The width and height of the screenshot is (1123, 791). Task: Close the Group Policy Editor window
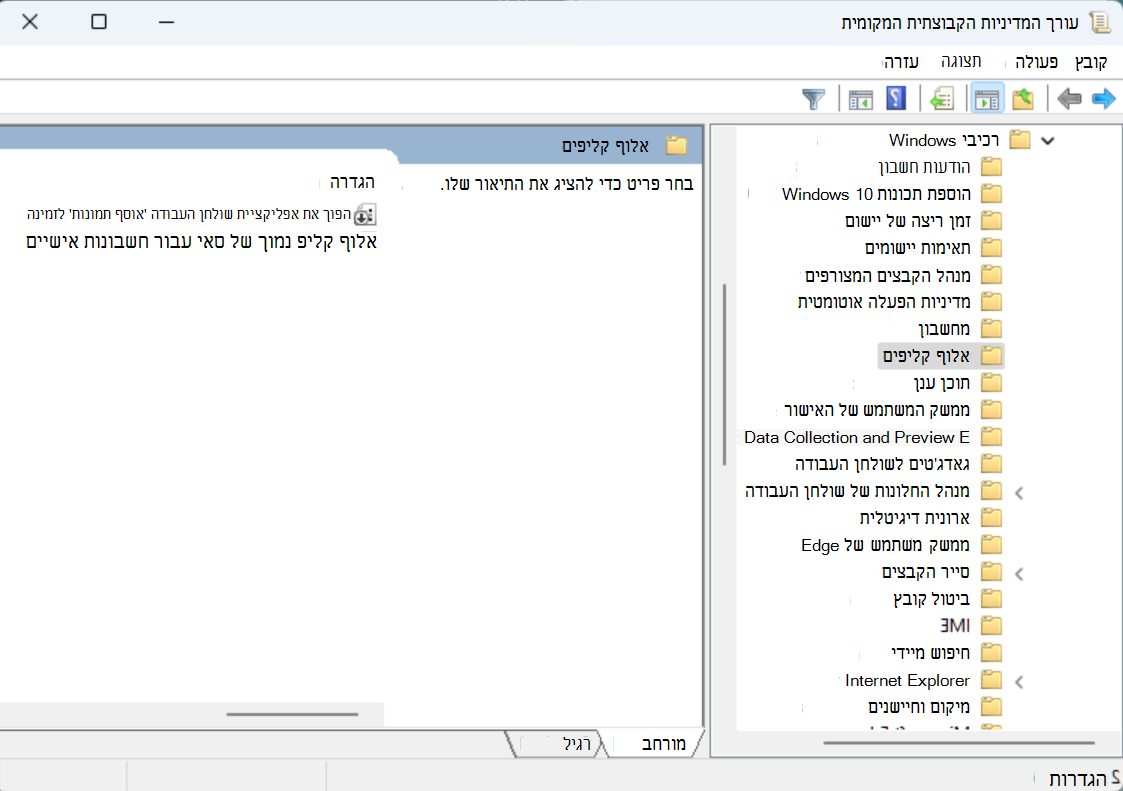pyautogui.click(x=30, y=22)
